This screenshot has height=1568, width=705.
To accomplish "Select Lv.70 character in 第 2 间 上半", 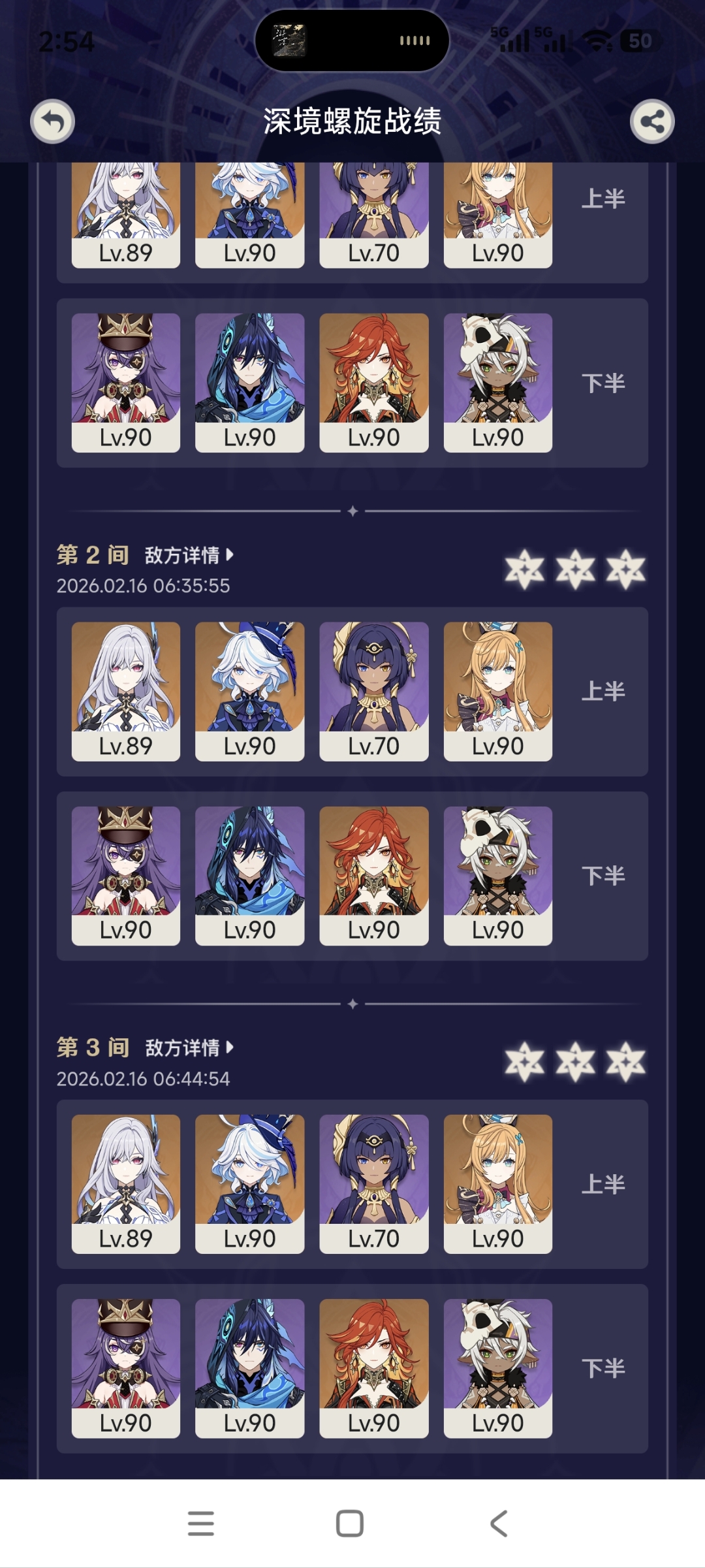I will 374,692.
